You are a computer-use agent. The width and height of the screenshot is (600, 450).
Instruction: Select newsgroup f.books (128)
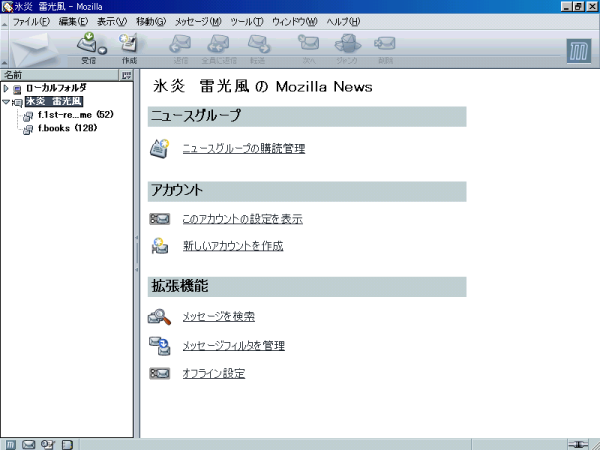[67, 128]
